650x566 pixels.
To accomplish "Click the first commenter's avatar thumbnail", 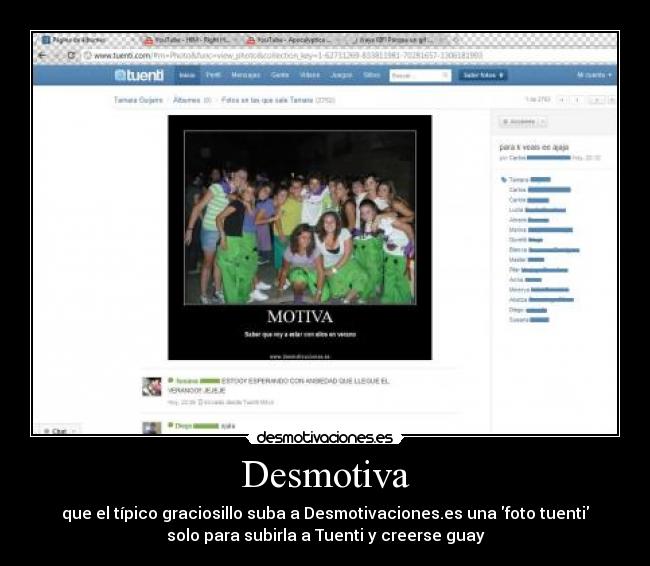I will pos(152,386).
